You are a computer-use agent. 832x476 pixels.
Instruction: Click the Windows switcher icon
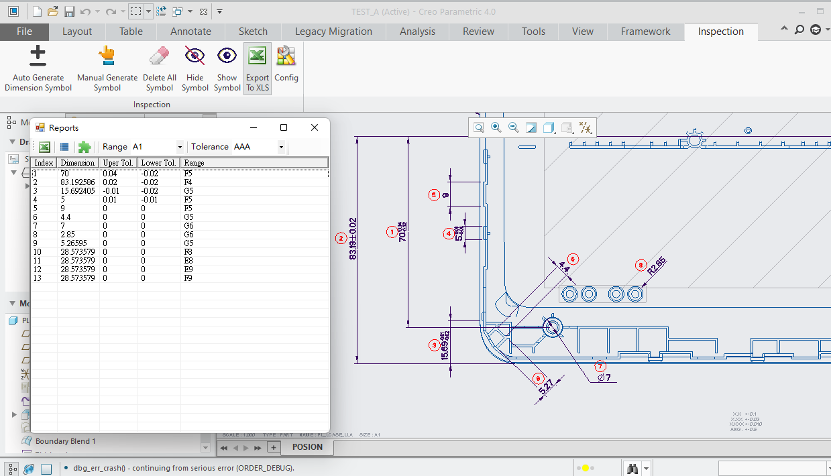[177, 11]
